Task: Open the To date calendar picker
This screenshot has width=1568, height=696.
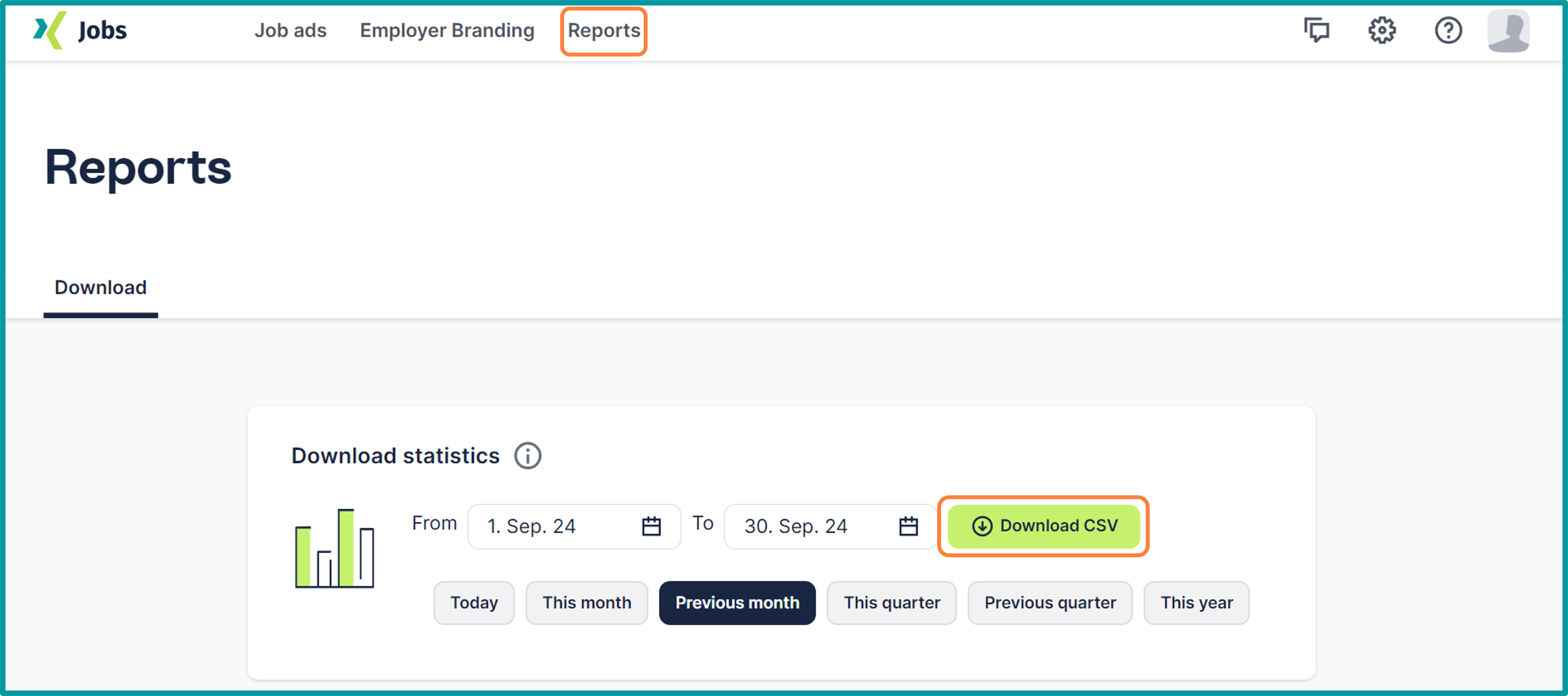Action: [908, 526]
